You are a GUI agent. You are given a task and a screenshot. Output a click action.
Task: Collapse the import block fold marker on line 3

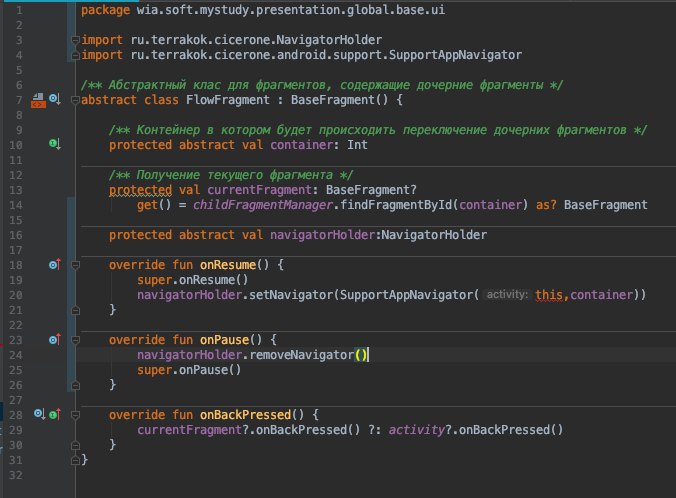[75, 40]
